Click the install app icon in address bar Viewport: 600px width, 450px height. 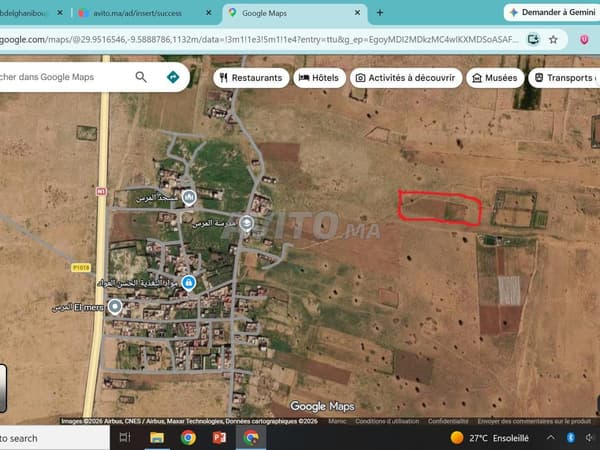(x=533, y=39)
